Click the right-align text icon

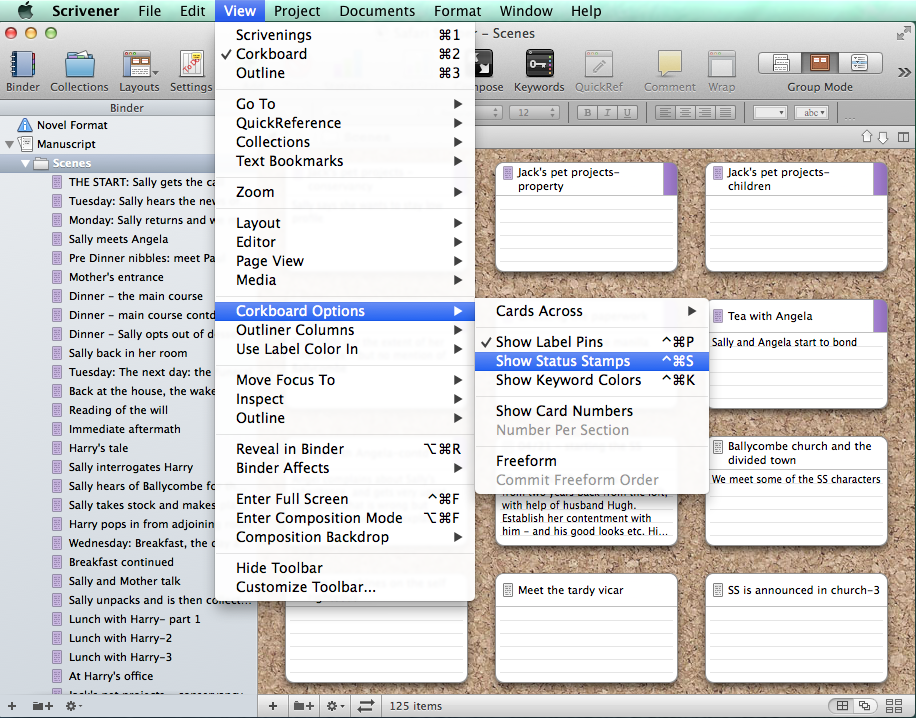[x=705, y=113]
